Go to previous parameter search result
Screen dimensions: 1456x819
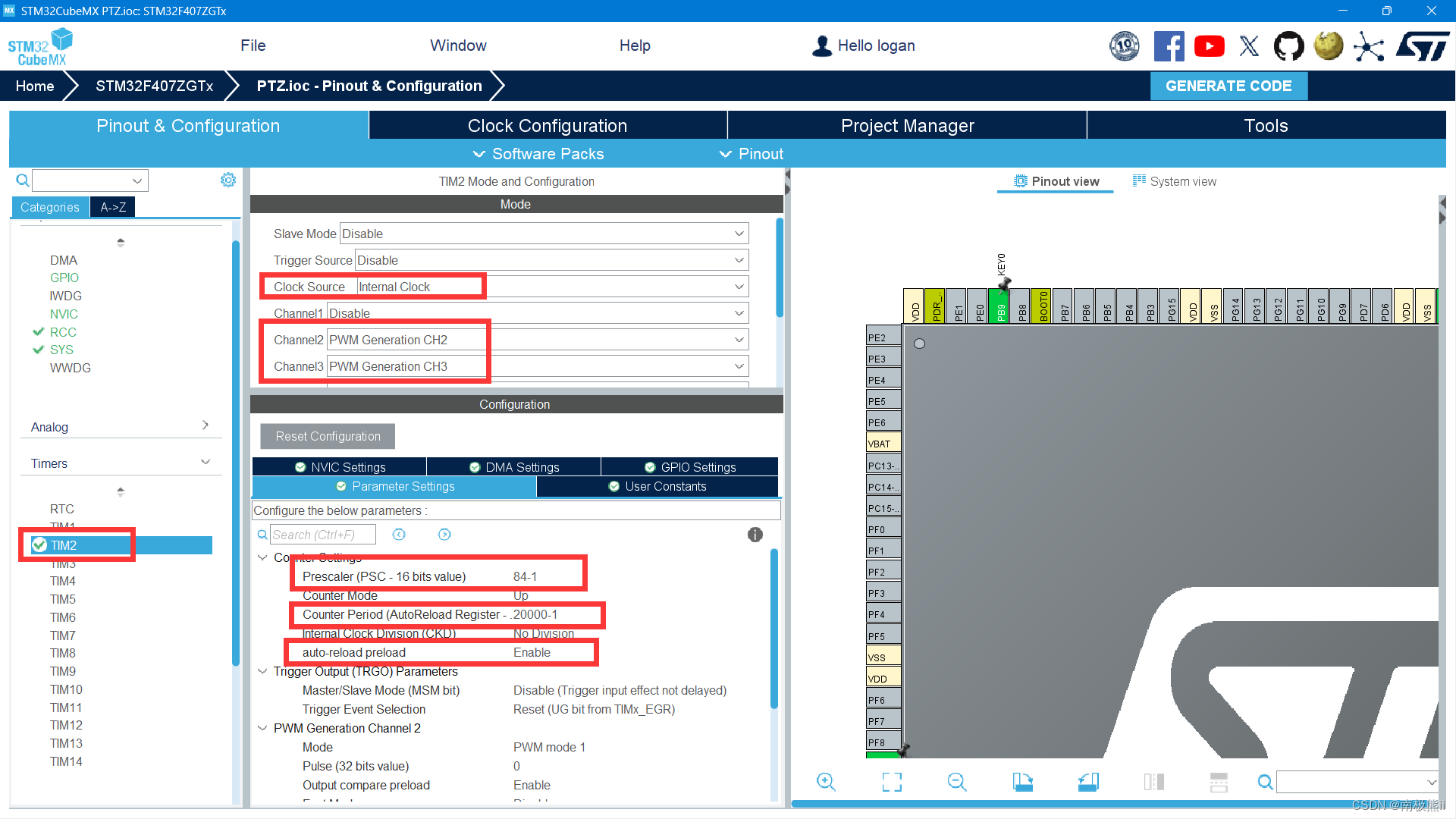(x=399, y=535)
